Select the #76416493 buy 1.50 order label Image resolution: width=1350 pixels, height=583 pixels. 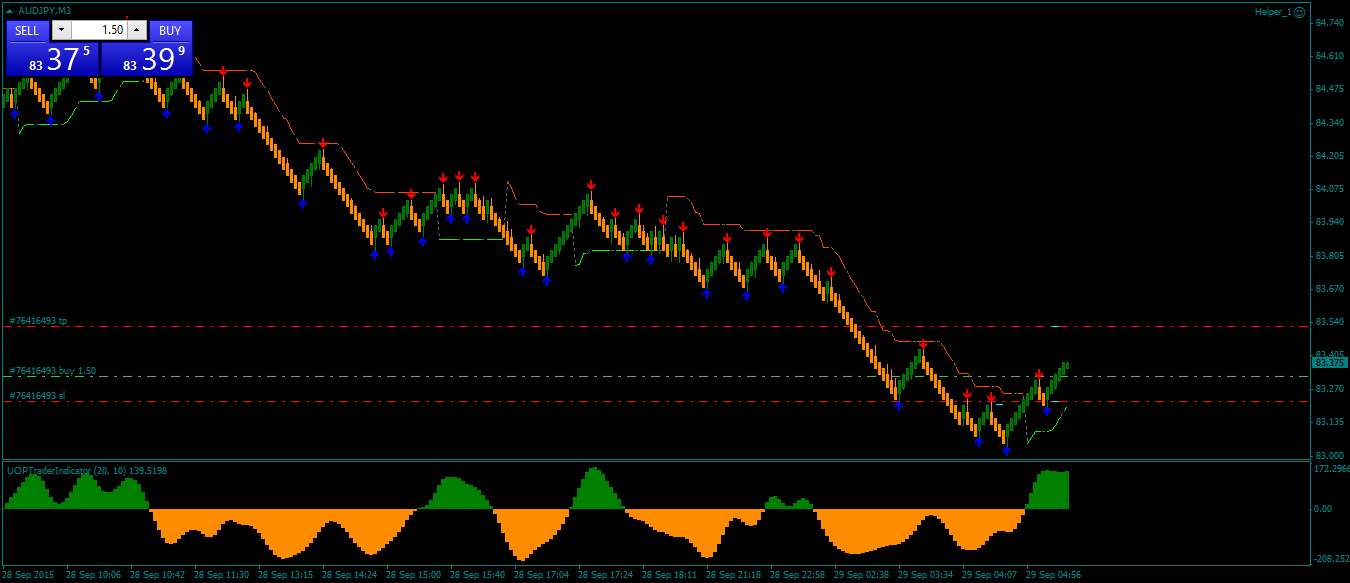click(52, 371)
